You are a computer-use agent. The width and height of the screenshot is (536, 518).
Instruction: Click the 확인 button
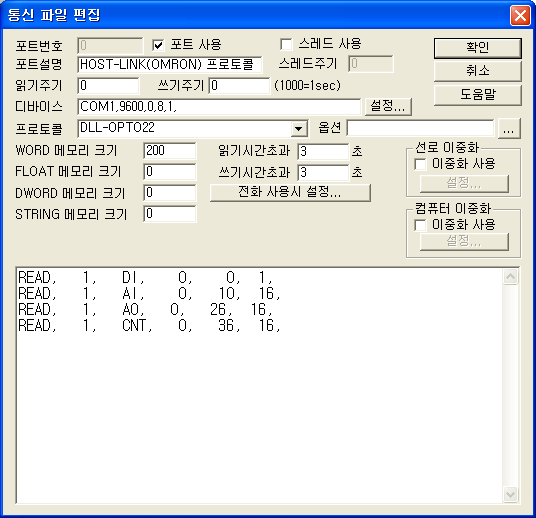478,48
